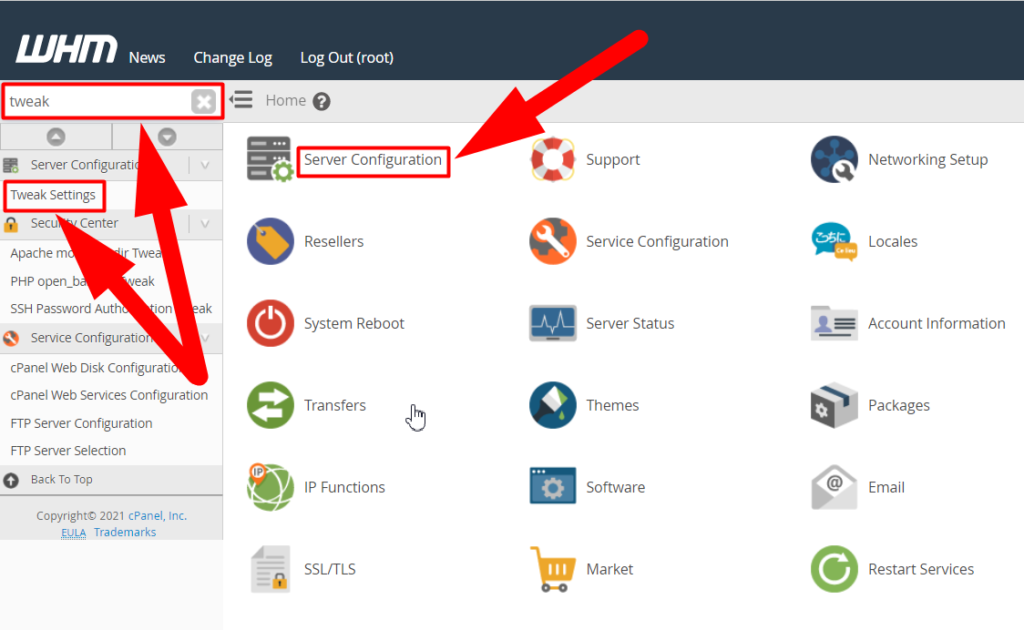Click the Server Configuration text label
1024x630 pixels.
373,159
